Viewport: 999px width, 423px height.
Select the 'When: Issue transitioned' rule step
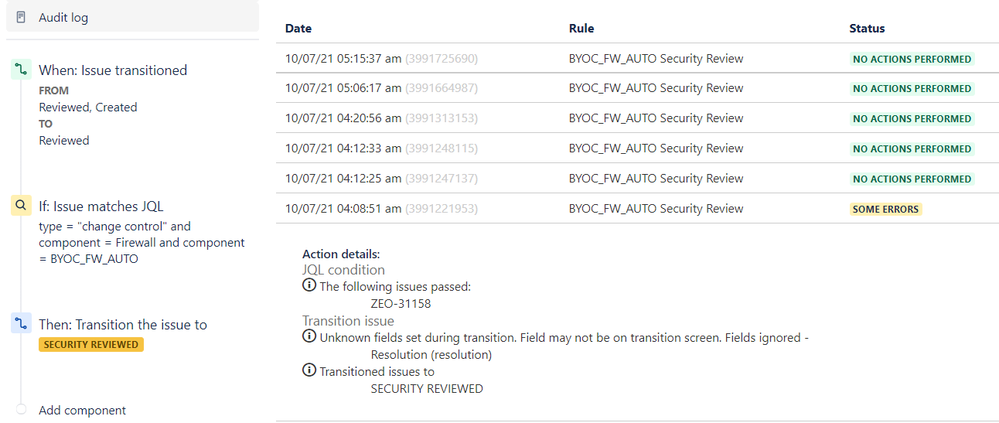coord(112,70)
